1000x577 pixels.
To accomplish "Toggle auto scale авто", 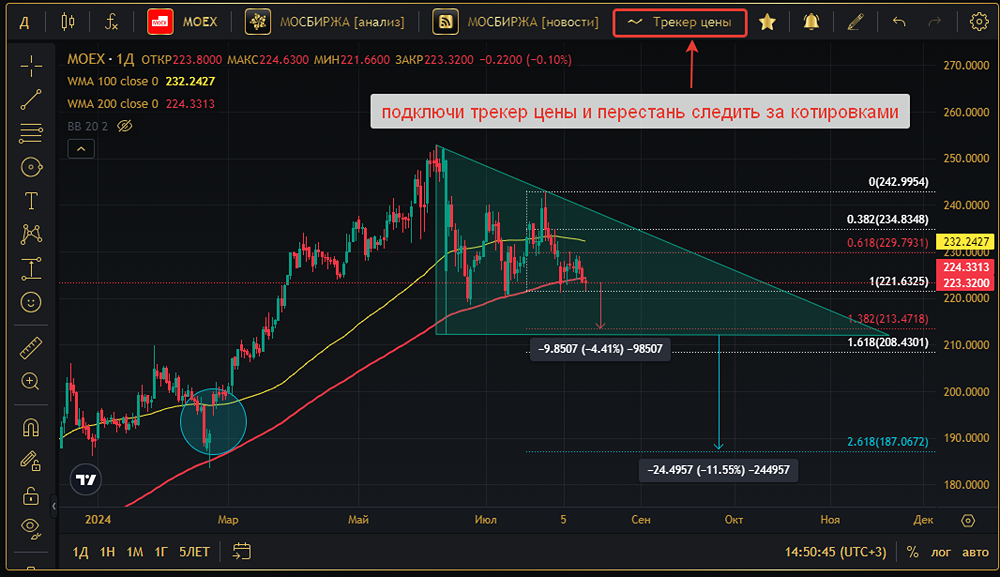I will [975, 552].
